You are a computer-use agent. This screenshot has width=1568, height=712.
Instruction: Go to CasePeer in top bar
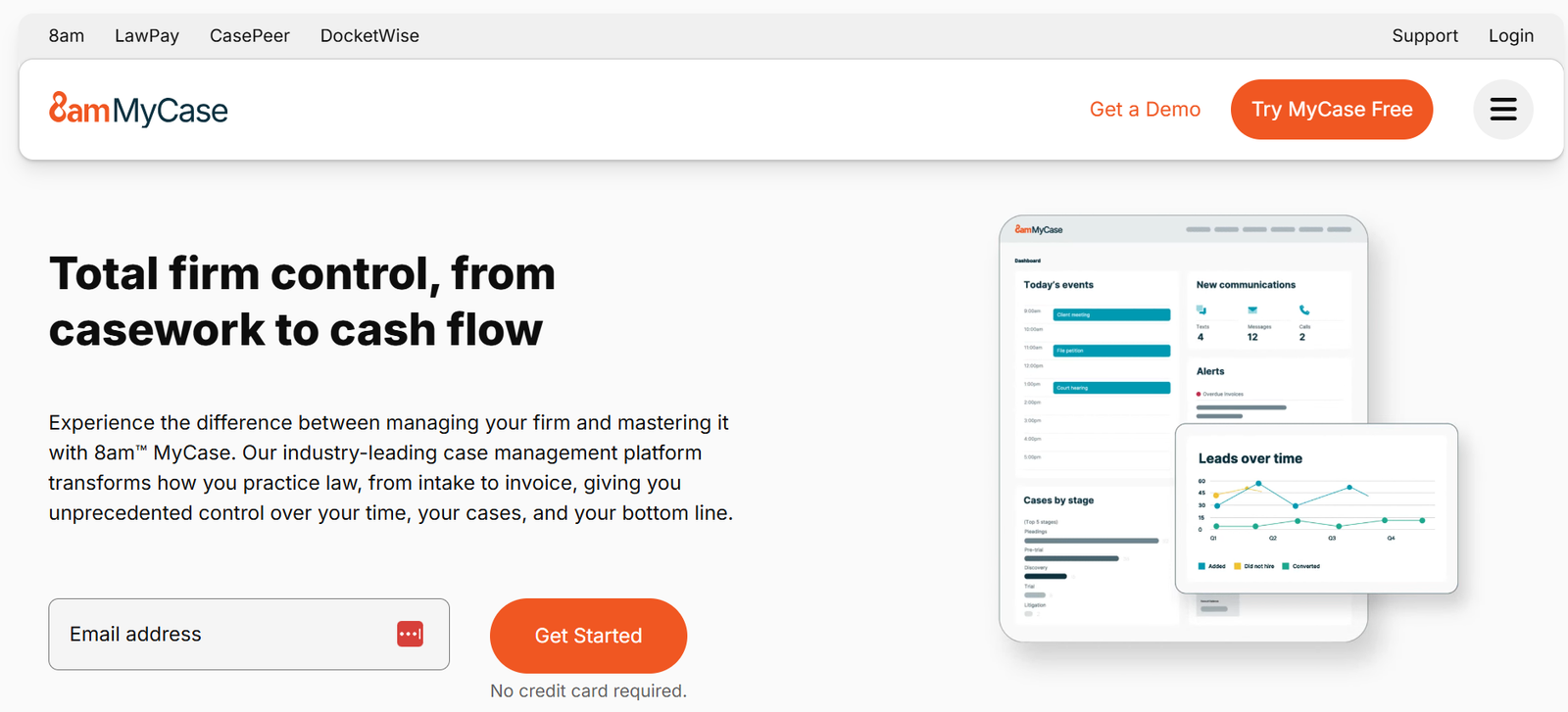coord(250,36)
